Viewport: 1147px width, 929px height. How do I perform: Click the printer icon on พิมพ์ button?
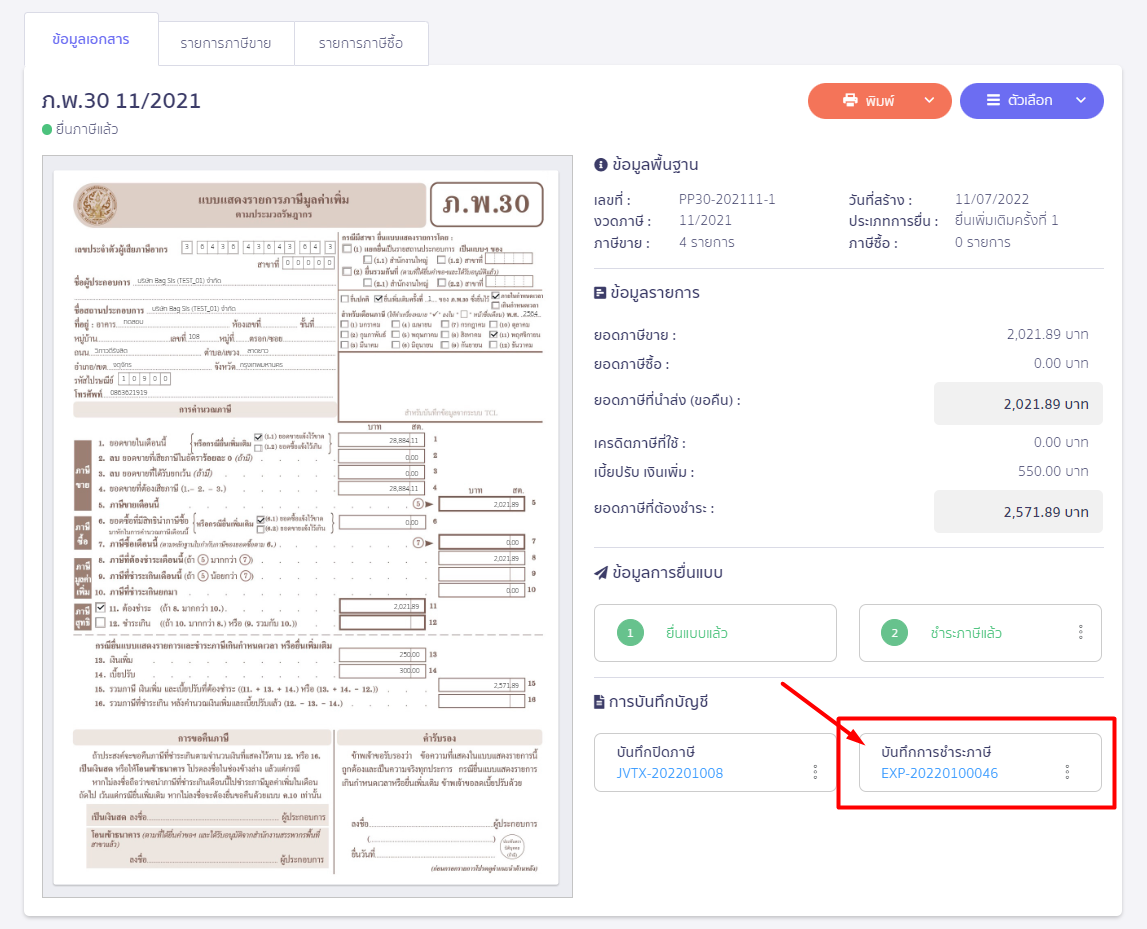click(850, 101)
